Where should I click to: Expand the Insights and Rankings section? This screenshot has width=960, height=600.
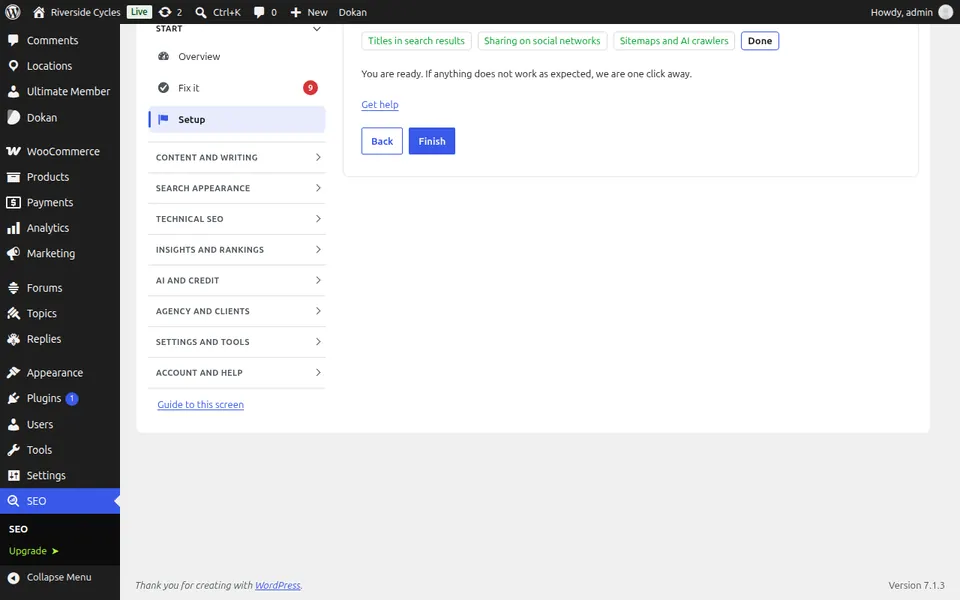pos(237,250)
